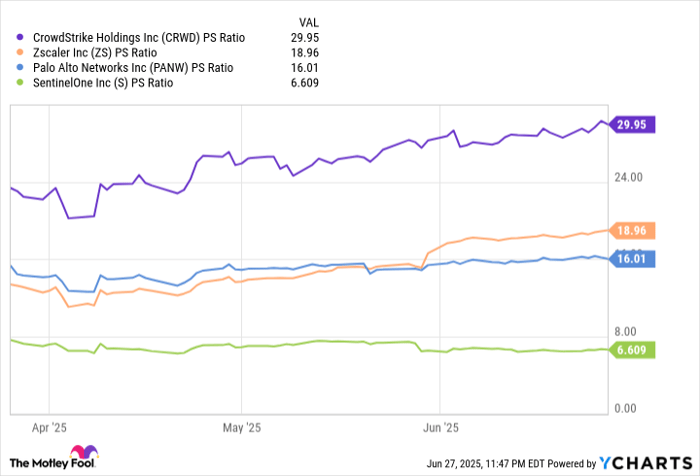Click the Jun '25 axis label
Screen dimensions: 700x476
(x=439, y=425)
